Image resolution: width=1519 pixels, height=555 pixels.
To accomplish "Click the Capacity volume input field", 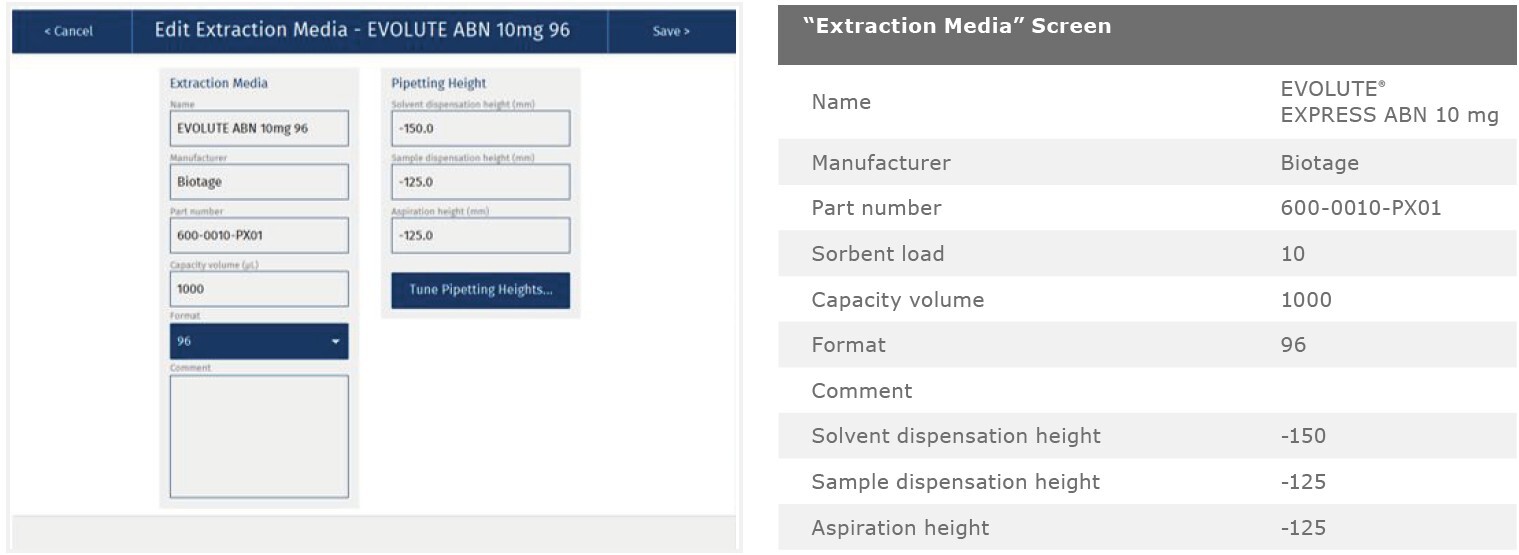I will point(259,289).
